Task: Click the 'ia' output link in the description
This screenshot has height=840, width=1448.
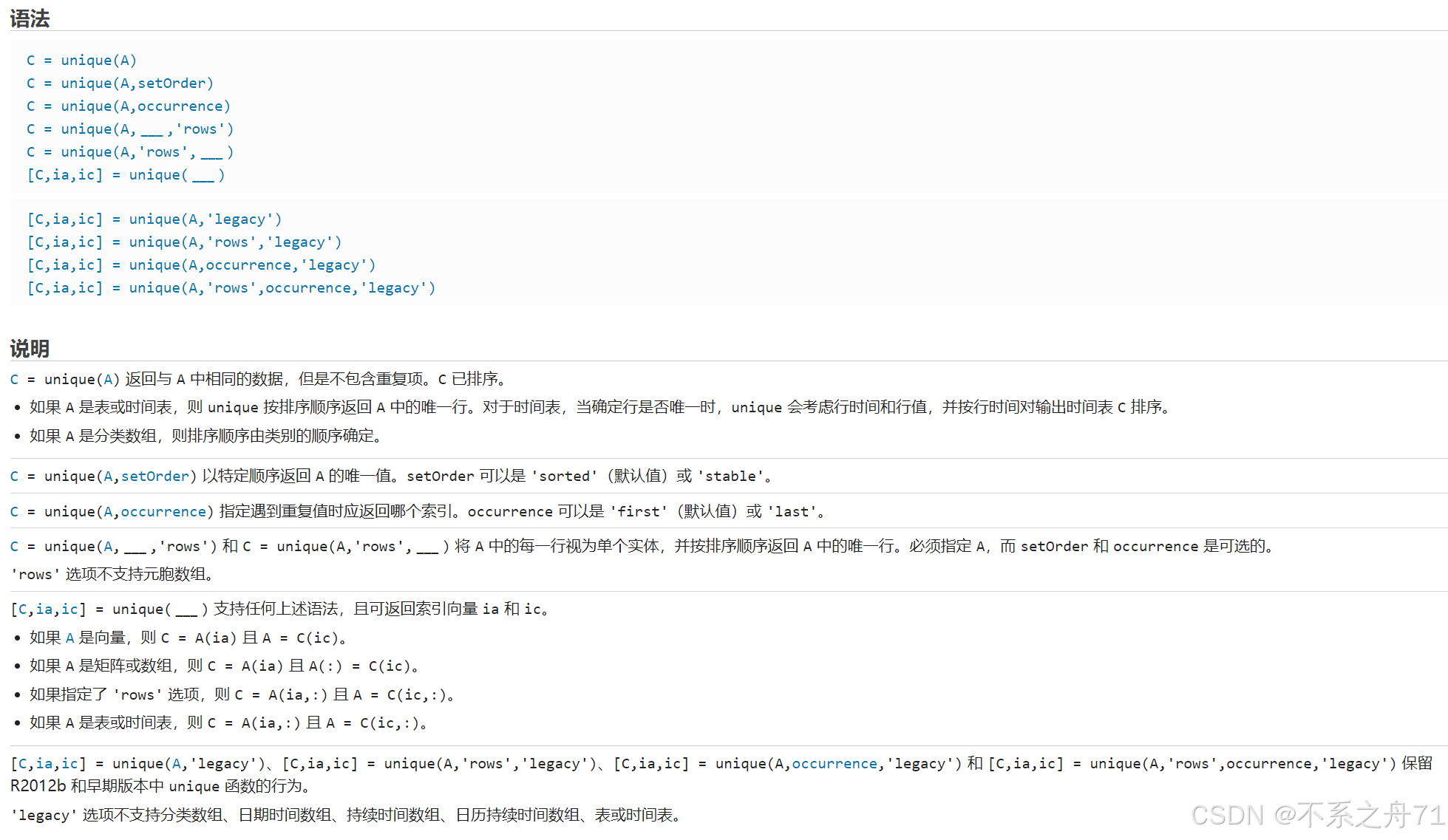Action: 44,609
